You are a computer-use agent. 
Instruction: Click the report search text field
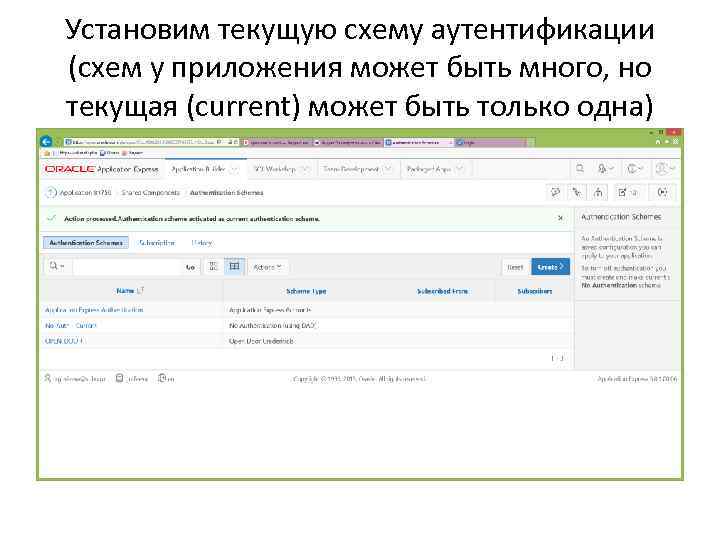128,267
